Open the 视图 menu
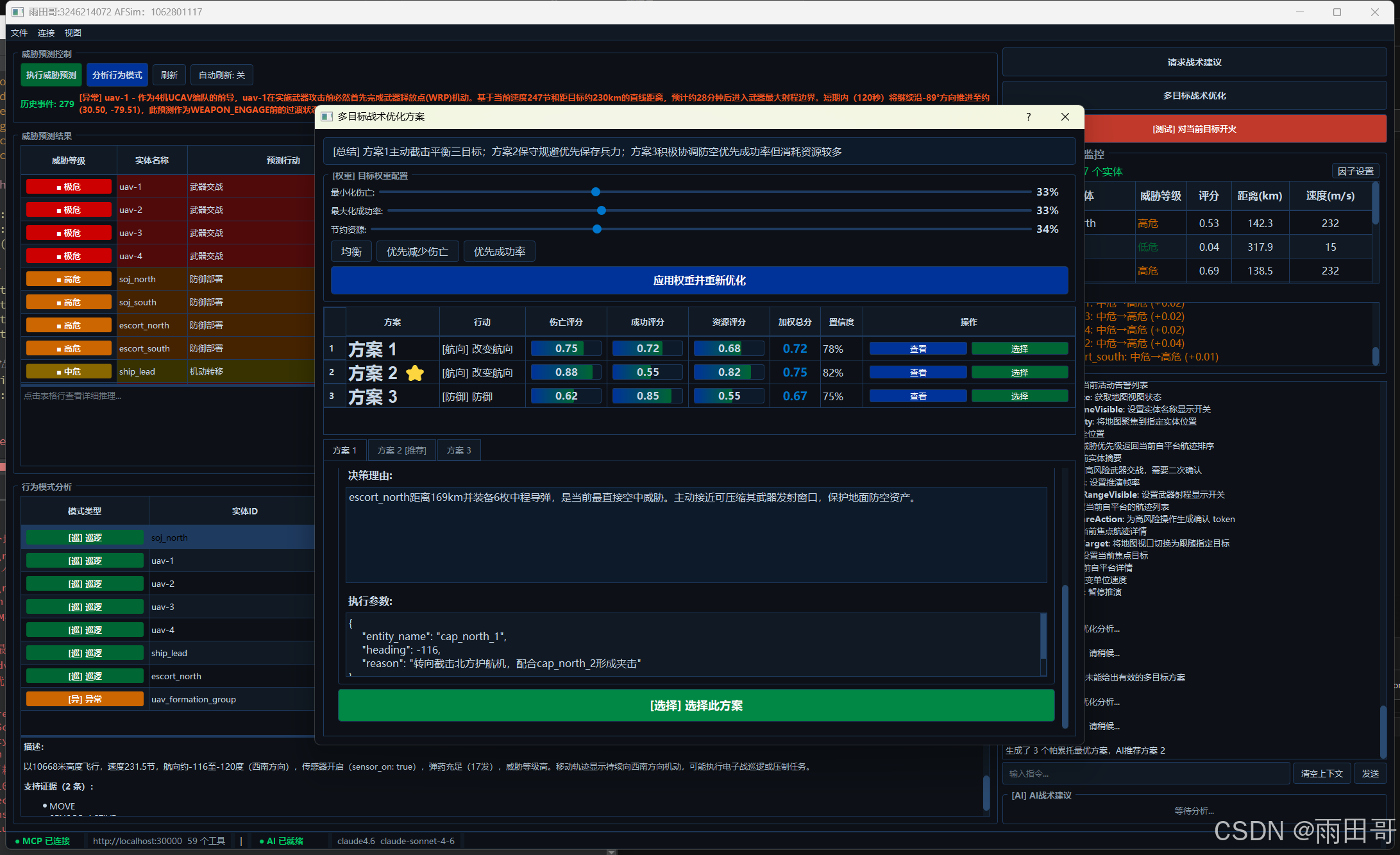The width and height of the screenshot is (1400, 855). (72, 33)
